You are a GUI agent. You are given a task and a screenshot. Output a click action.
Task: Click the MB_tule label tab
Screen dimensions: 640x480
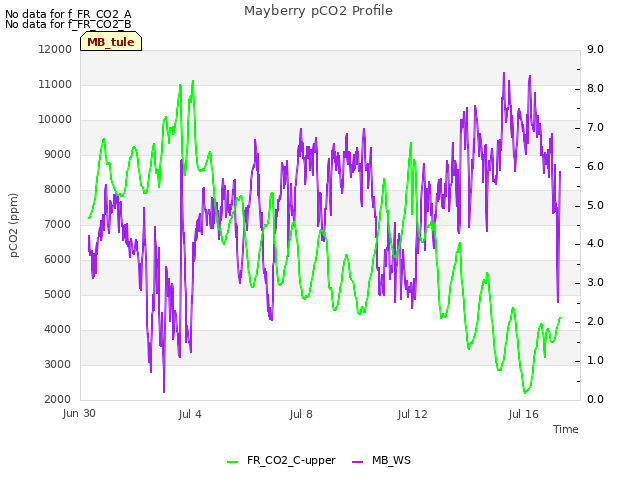tap(111, 41)
